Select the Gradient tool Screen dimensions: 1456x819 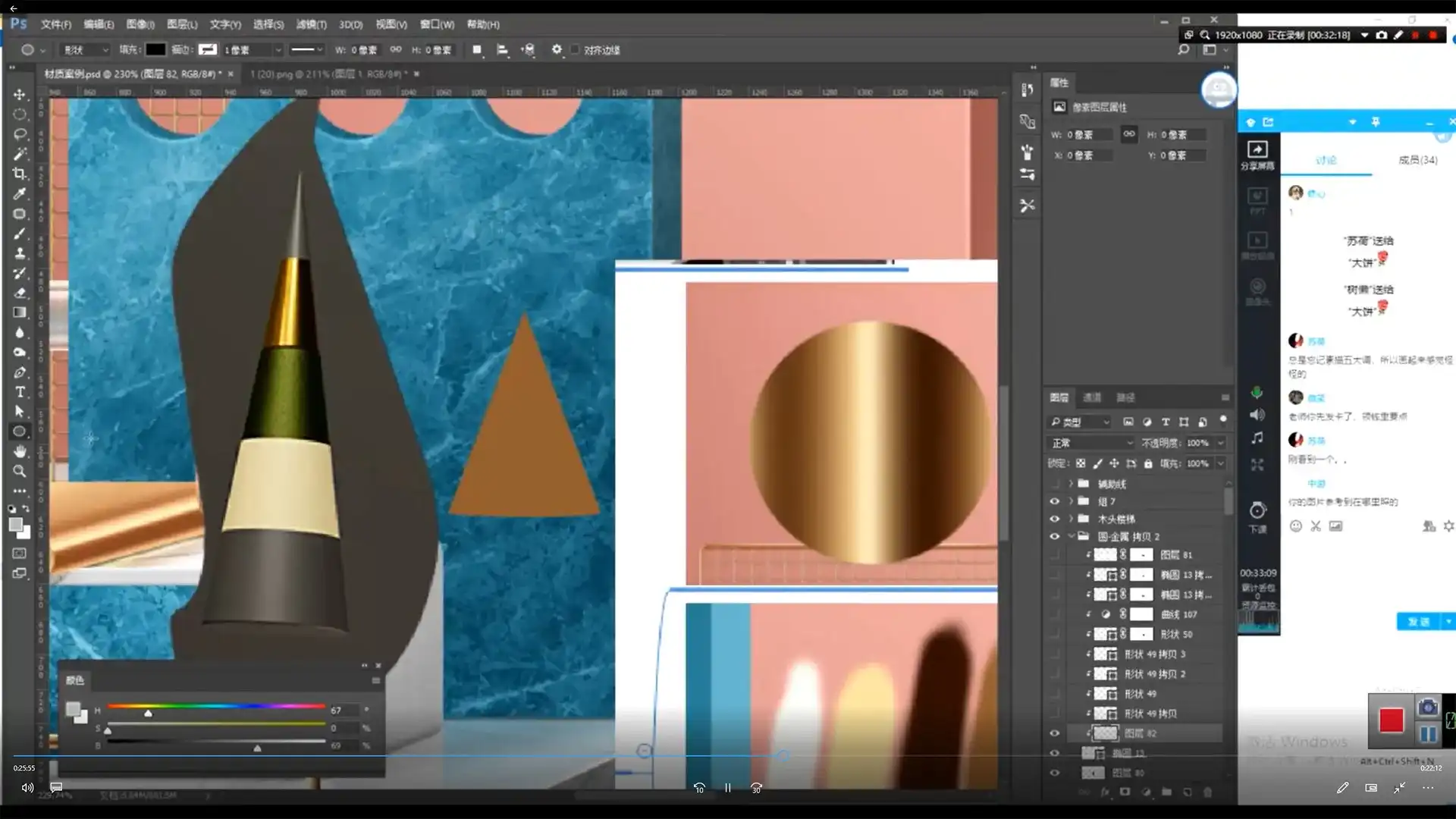pyautogui.click(x=20, y=312)
